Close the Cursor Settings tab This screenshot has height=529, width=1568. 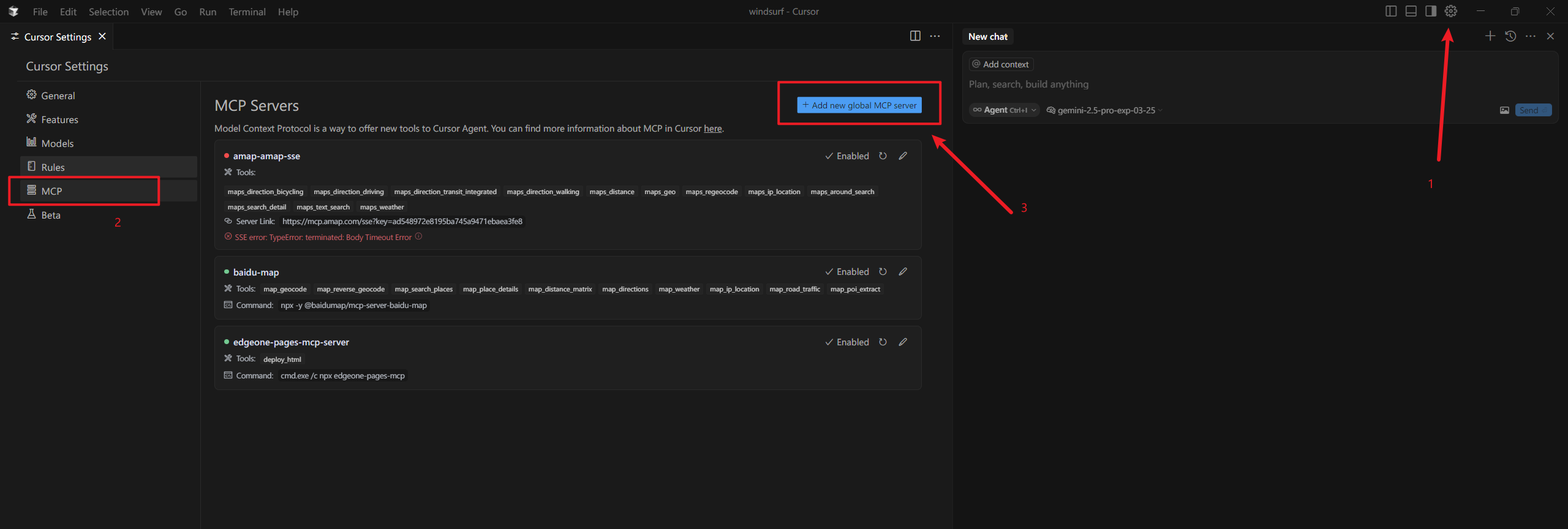pyautogui.click(x=102, y=36)
